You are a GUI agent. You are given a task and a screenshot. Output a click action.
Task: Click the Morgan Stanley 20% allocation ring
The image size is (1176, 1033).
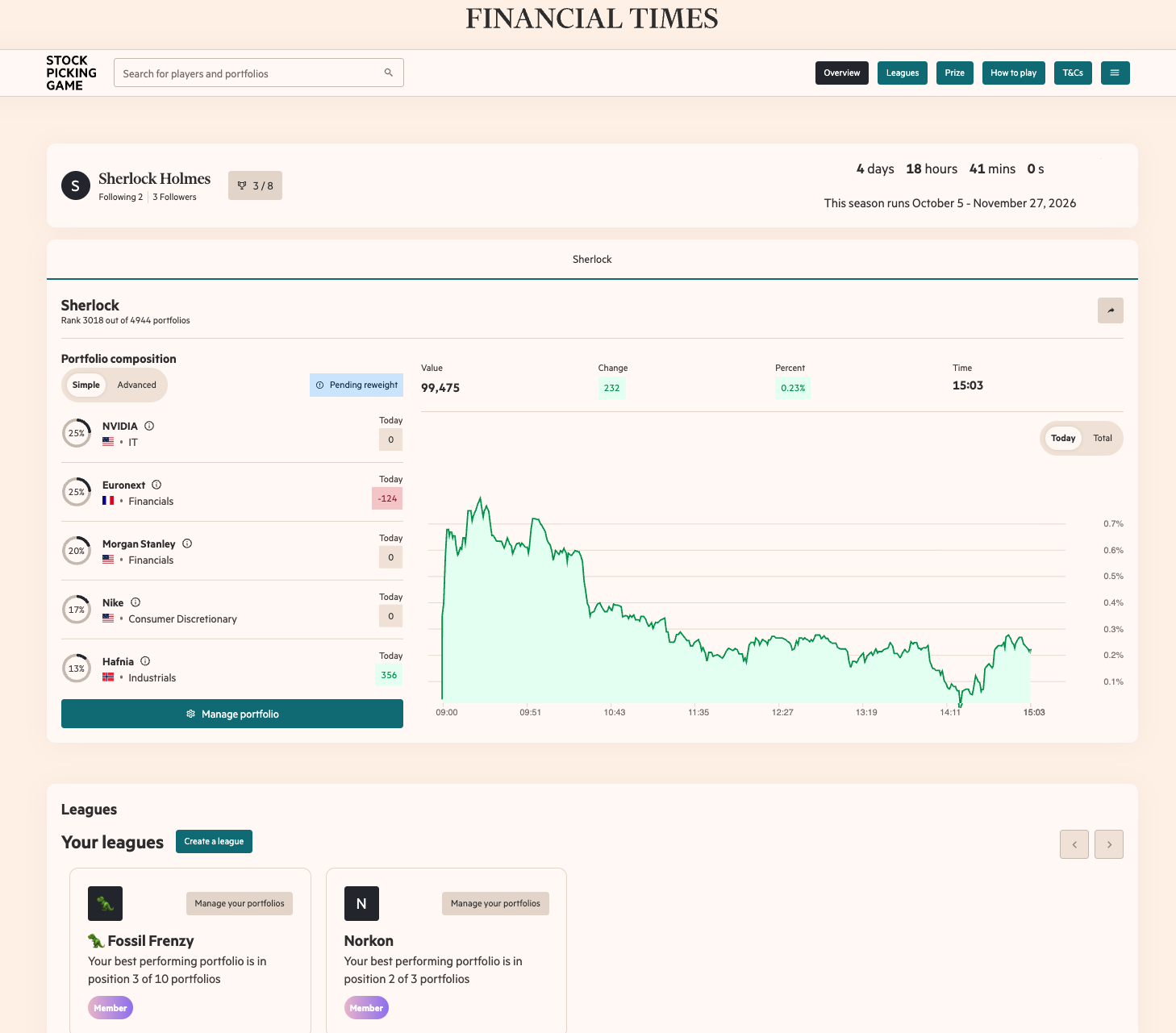click(x=77, y=551)
